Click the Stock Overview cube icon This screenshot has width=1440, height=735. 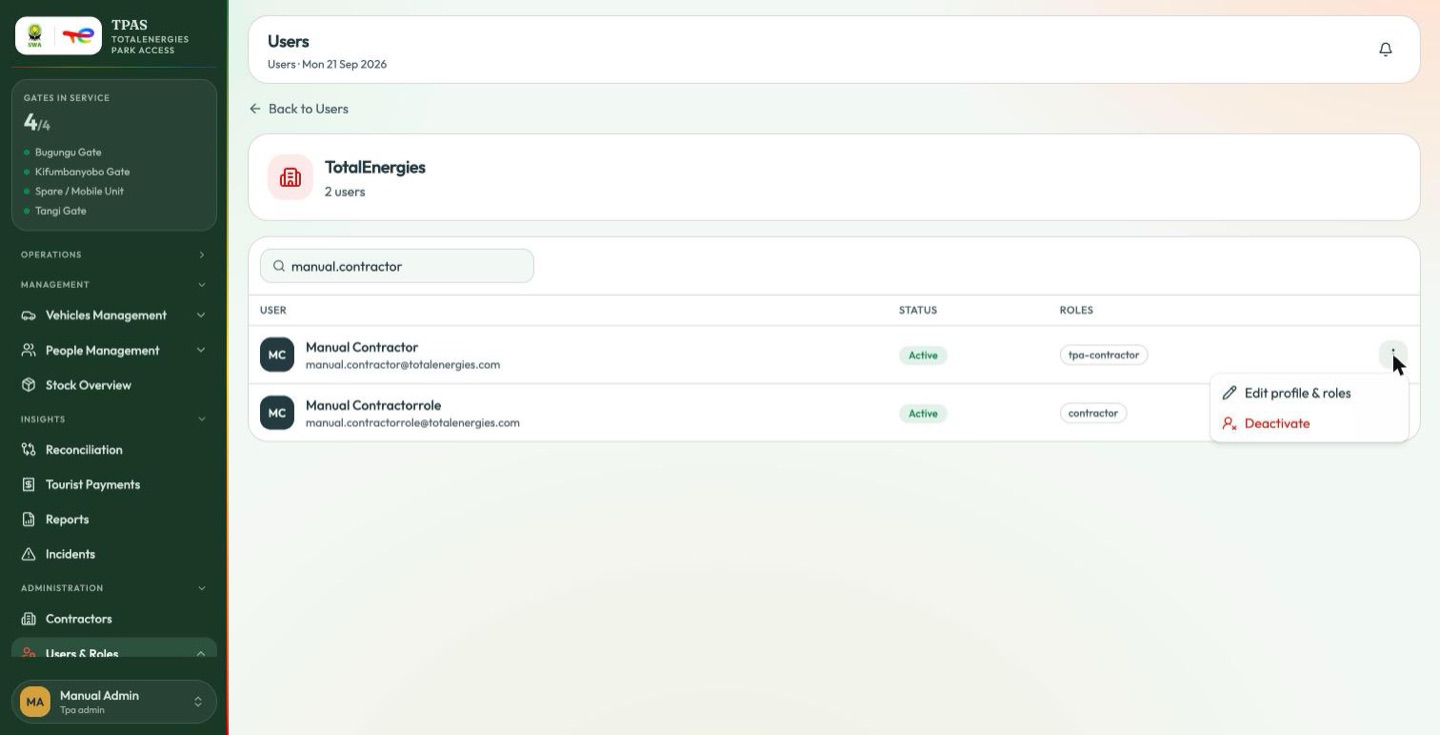pyautogui.click(x=29, y=385)
